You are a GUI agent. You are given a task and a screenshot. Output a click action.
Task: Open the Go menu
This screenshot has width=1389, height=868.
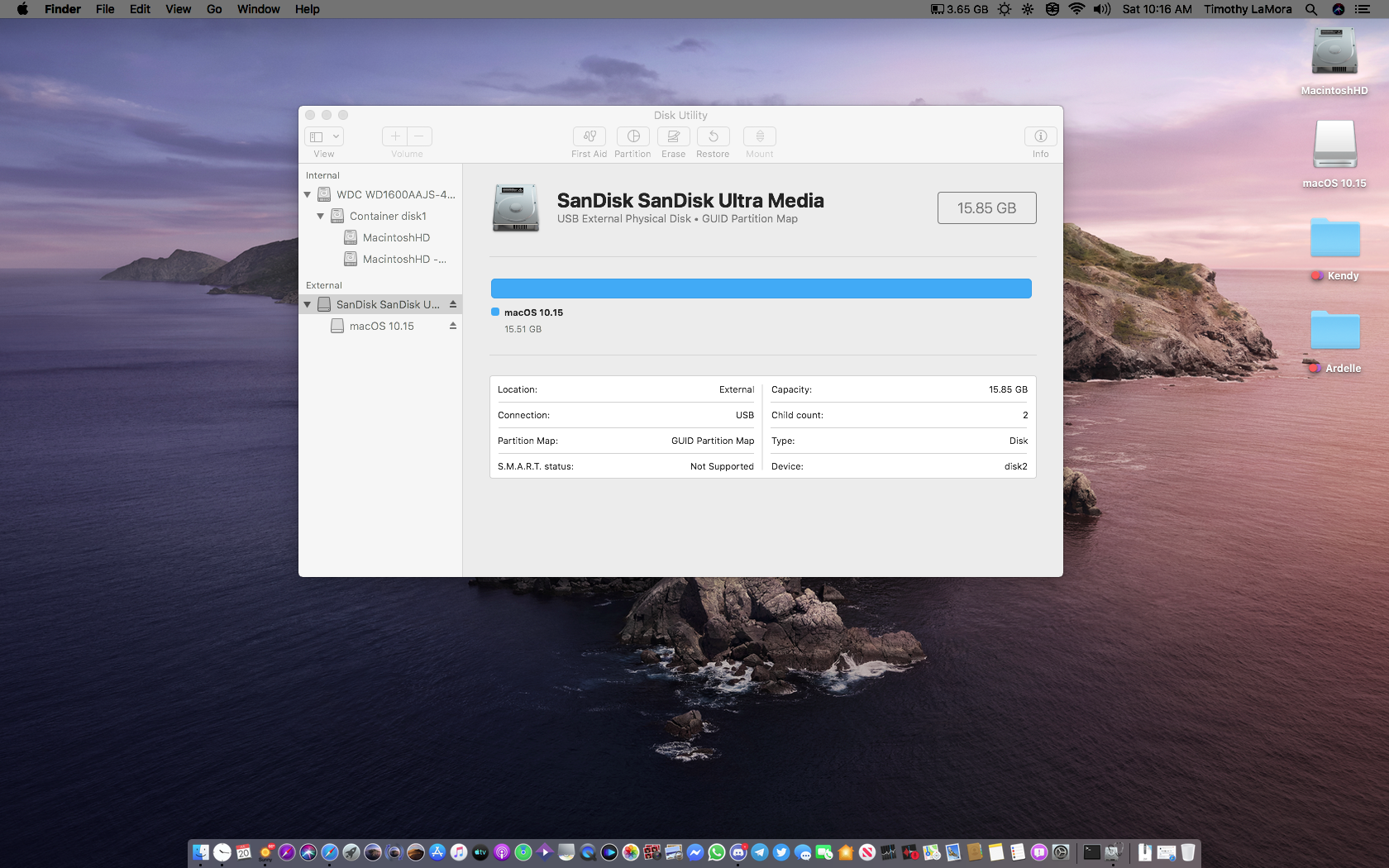214,9
